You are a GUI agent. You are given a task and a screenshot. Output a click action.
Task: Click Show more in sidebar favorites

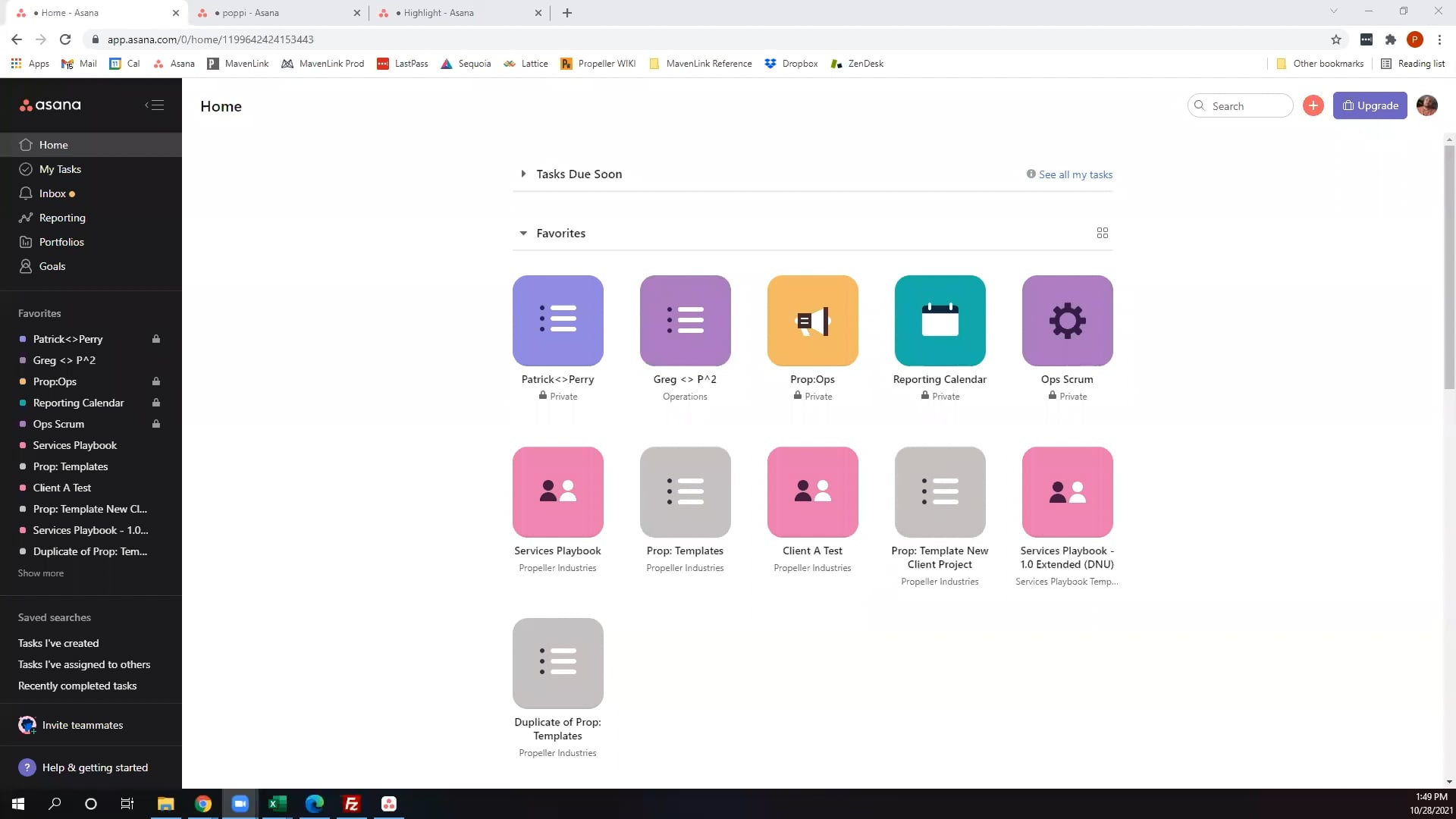pyautogui.click(x=41, y=573)
